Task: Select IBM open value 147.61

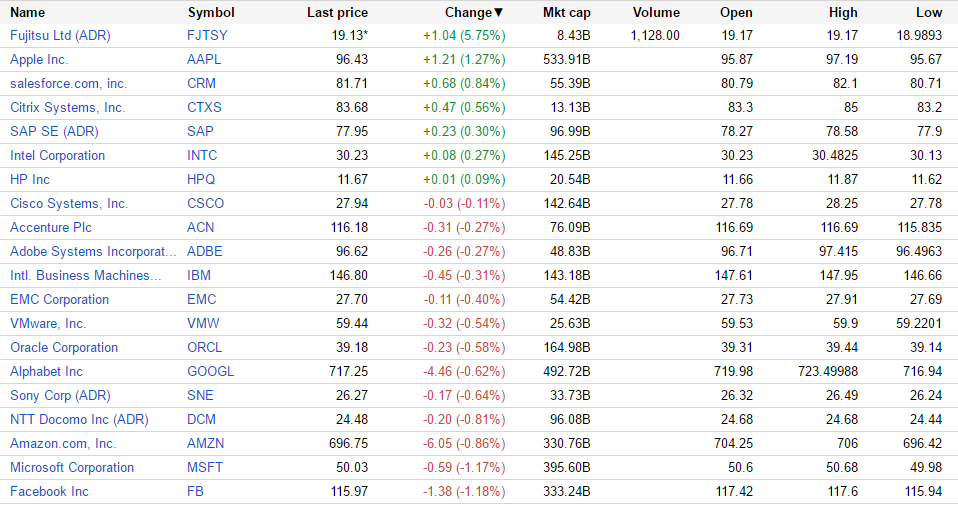Action: 734,275
